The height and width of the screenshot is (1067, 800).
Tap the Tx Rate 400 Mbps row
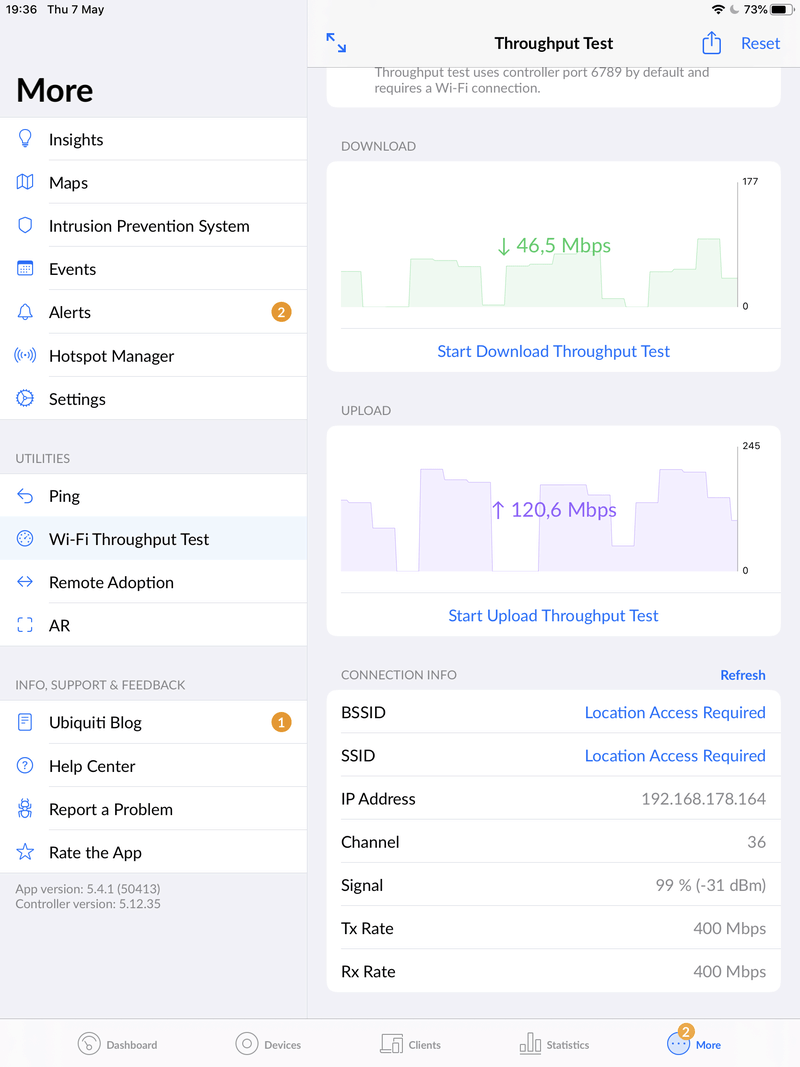[553, 928]
